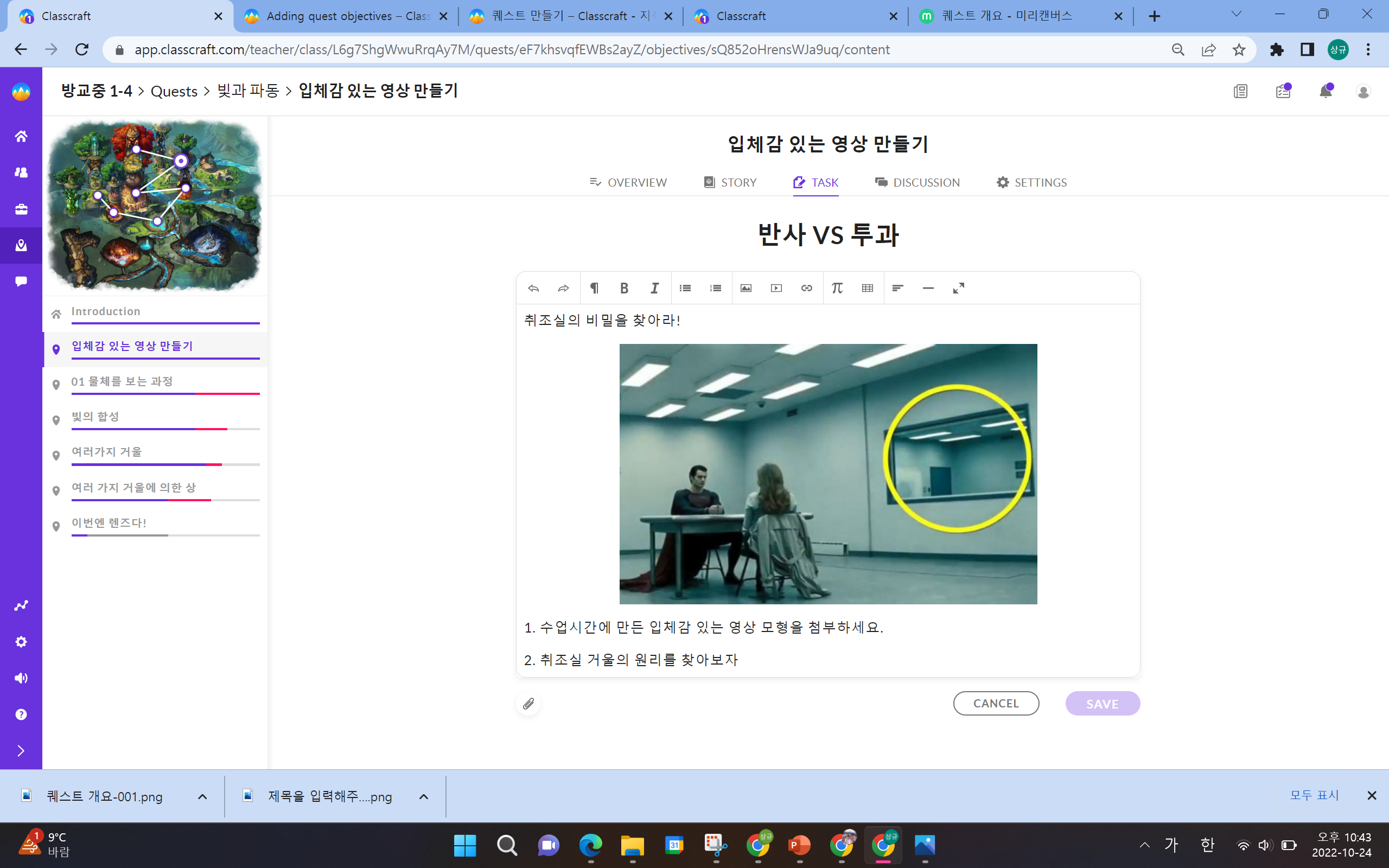This screenshot has height=868, width=1389.
Task: Open the volume icon in sidebar
Action: tap(21, 678)
